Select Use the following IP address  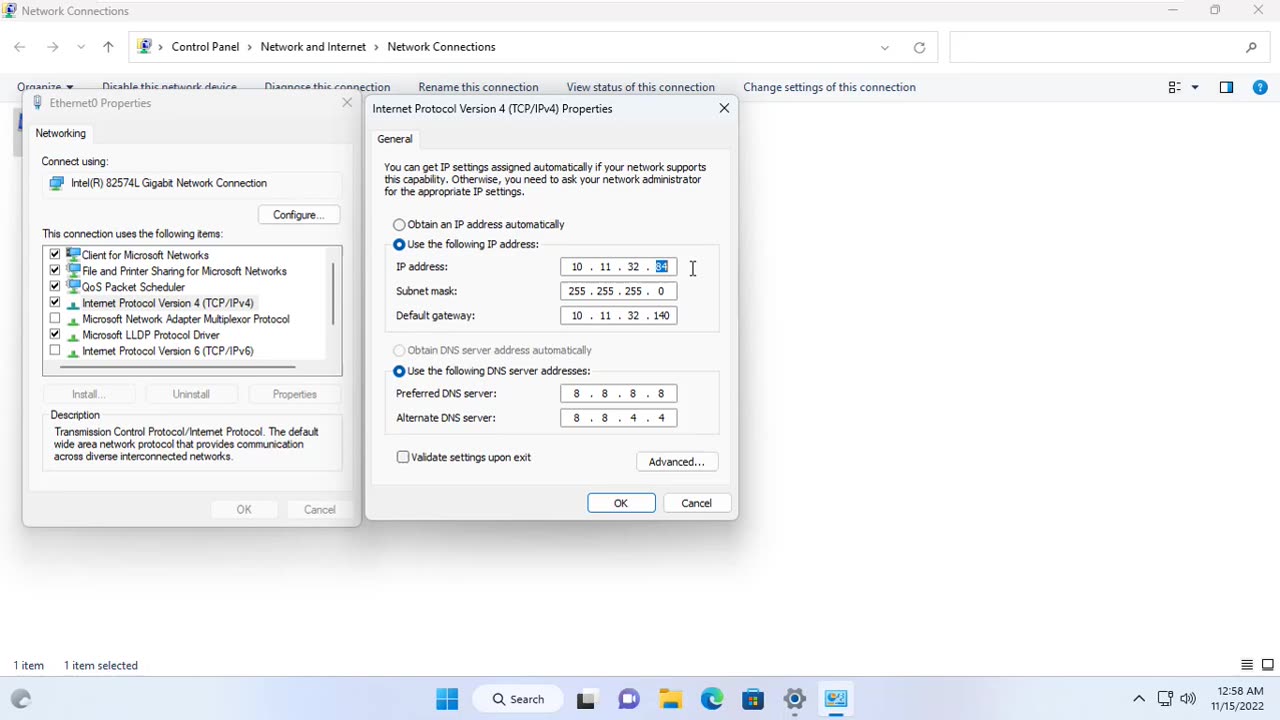tap(399, 244)
